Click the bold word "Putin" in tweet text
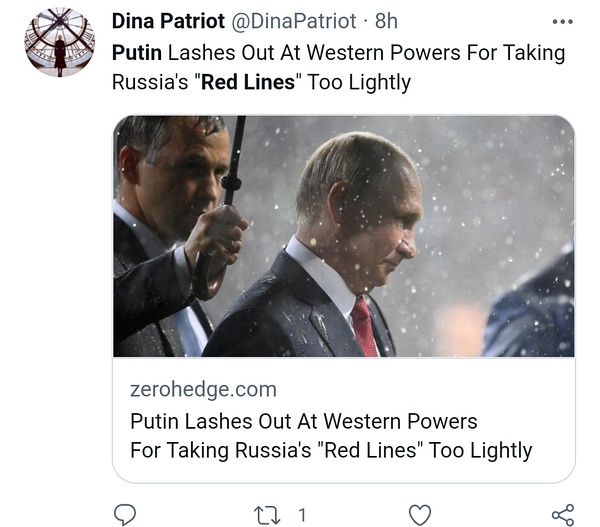This screenshot has width=600, height=527. (x=138, y=52)
